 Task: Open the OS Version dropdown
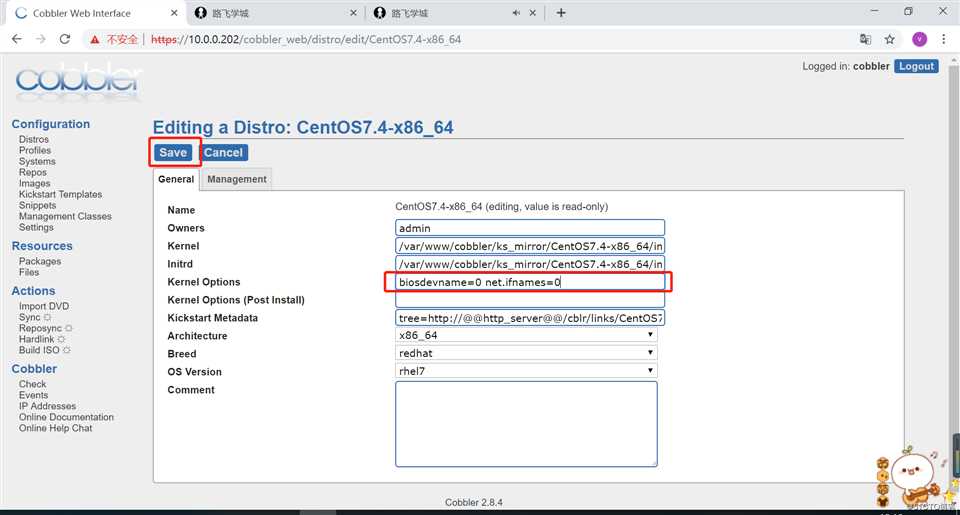pos(527,370)
